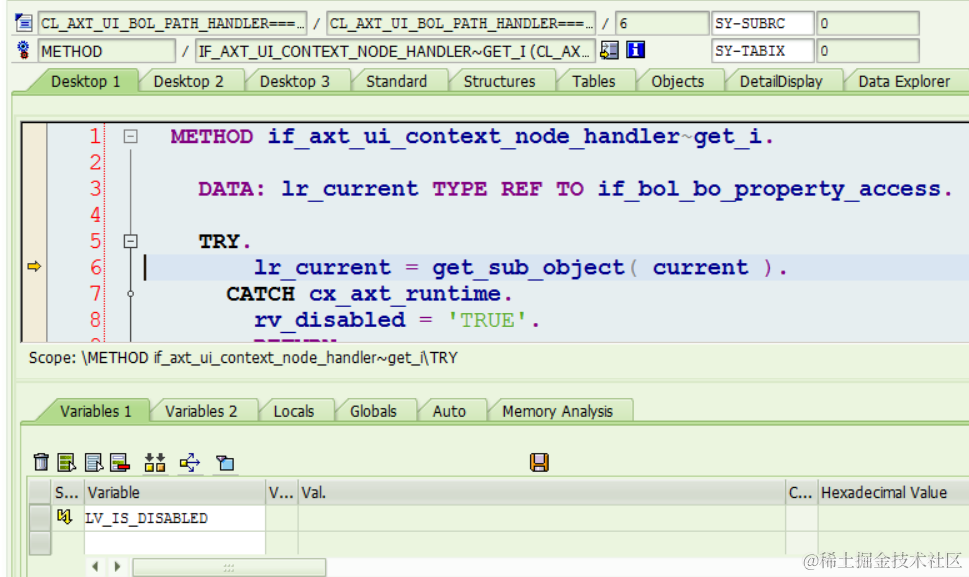
Task: Select the Variables 2 tab
Action: tap(201, 411)
